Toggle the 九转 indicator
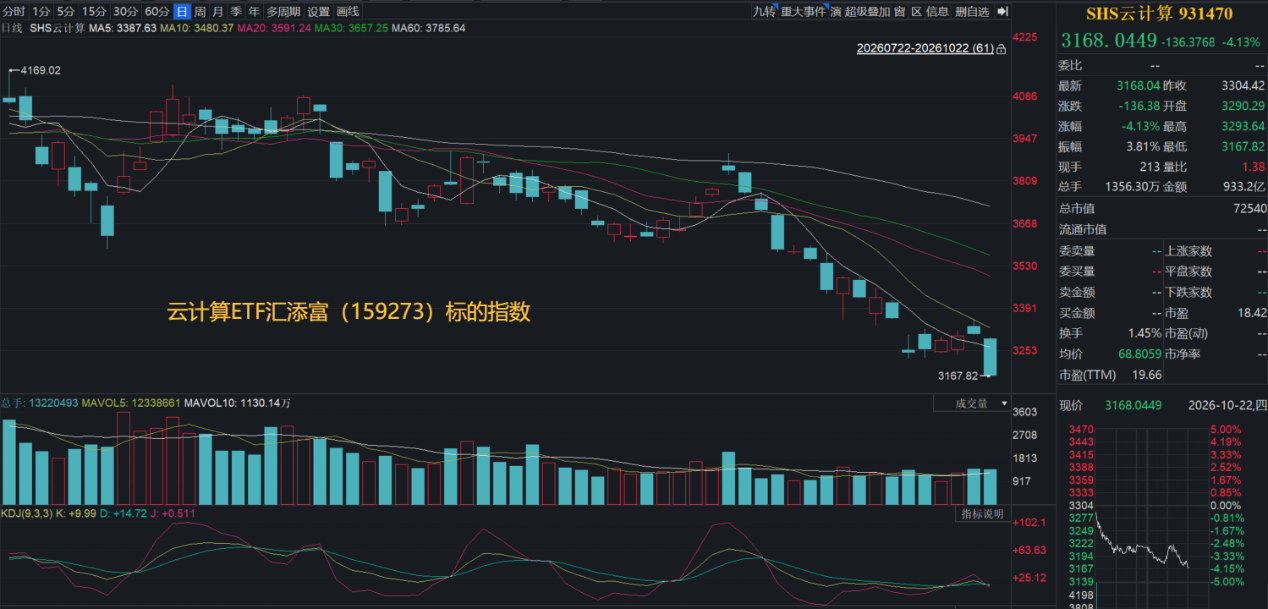 pyautogui.click(x=764, y=12)
